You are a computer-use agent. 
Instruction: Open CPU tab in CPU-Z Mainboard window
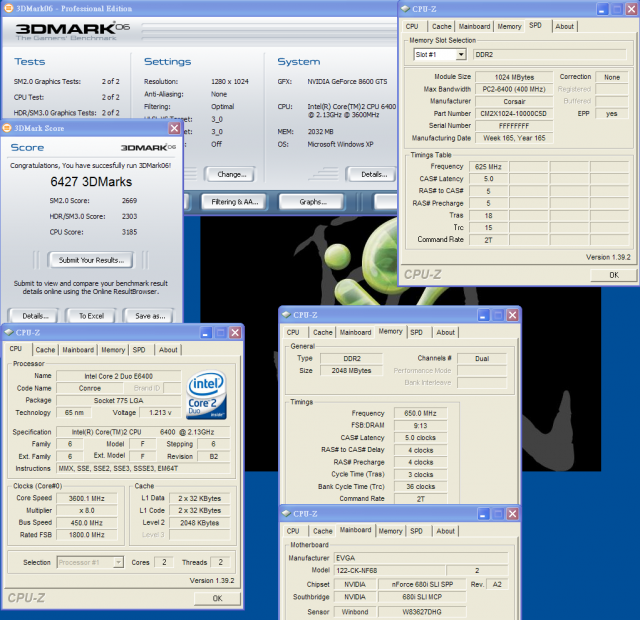pos(293,531)
